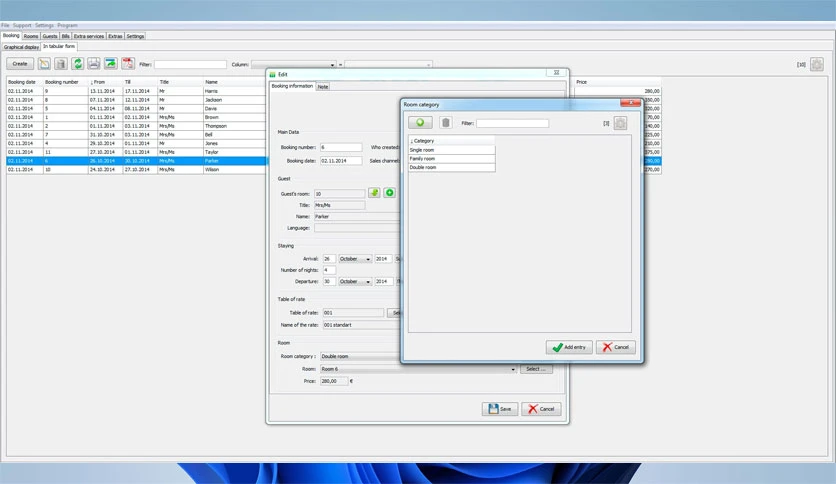Click the green plus add guest icon
Screen dimensions: 836x484
390,193
